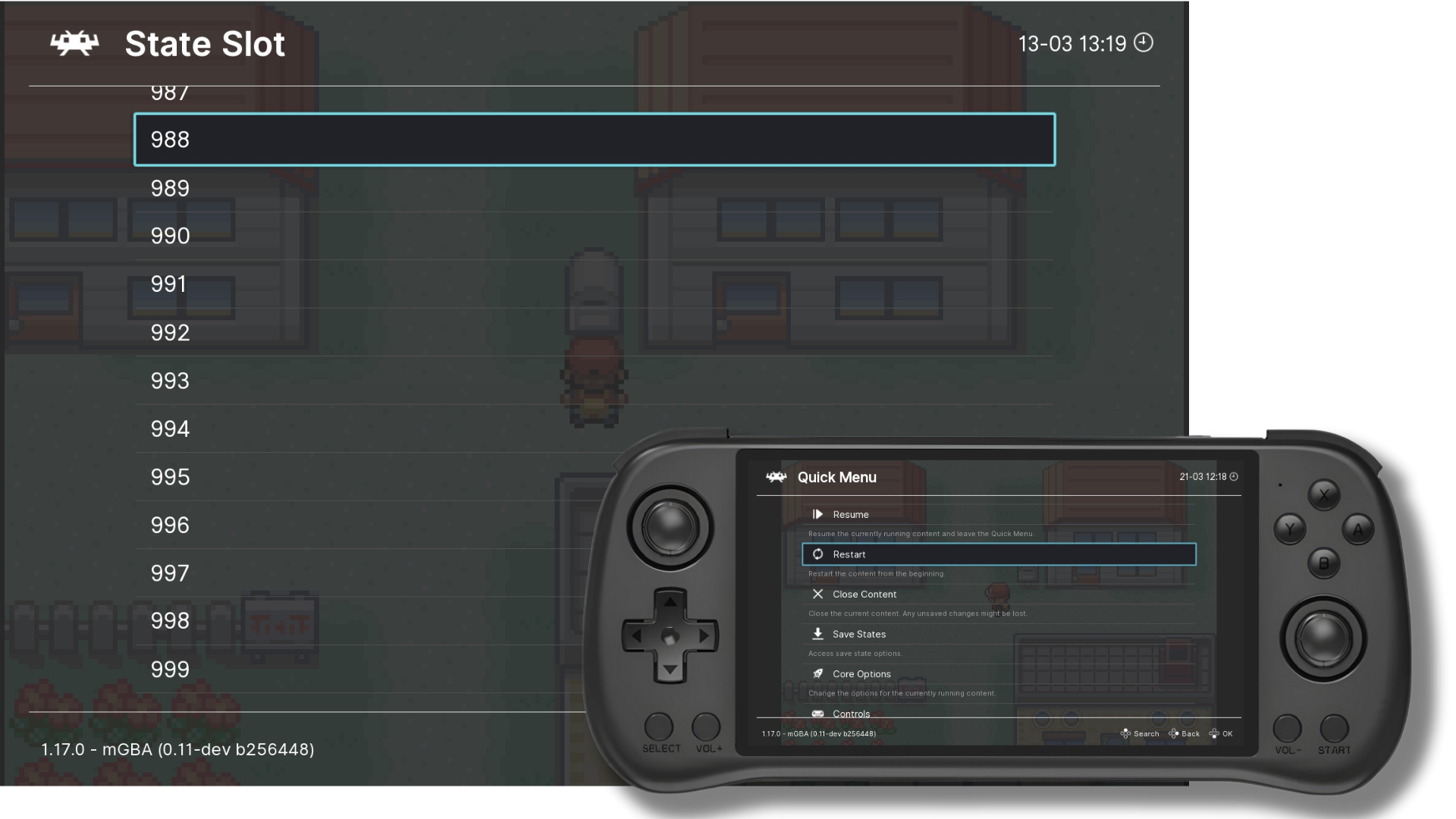Click the Core Options rocket icon

pos(817,673)
